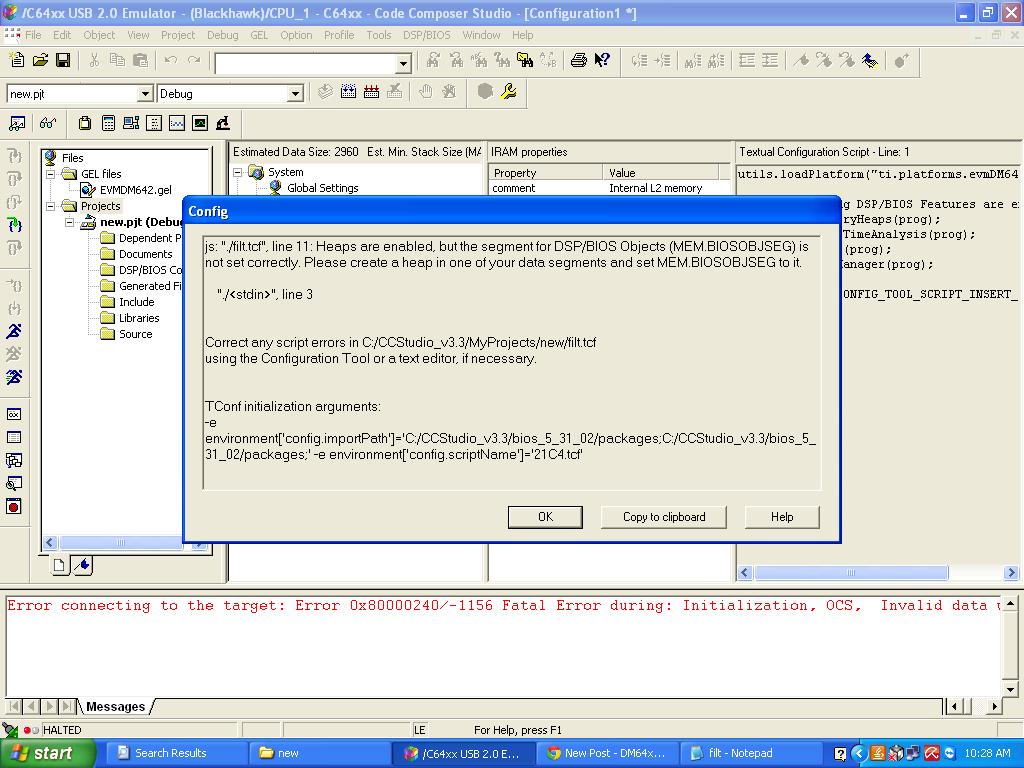Click the Print icon
The height and width of the screenshot is (768, 1024).
tap(579, 61)
